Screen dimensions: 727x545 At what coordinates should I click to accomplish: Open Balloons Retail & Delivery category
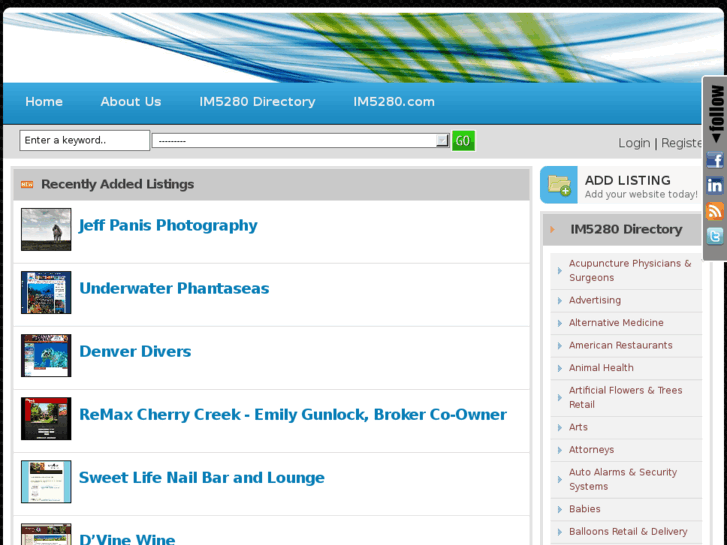click(628, 532)
